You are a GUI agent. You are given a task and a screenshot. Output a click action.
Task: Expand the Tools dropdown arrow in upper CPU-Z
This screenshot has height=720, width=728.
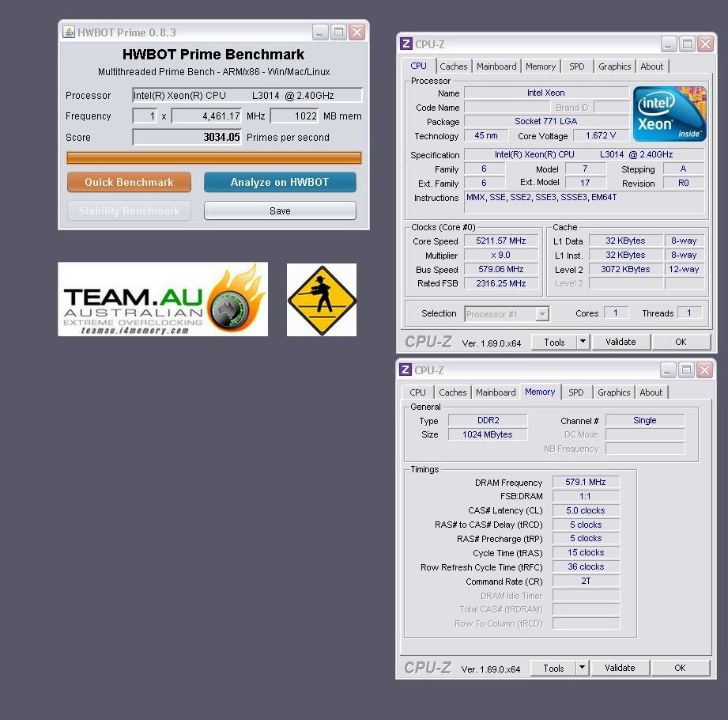tap(583, 342)
